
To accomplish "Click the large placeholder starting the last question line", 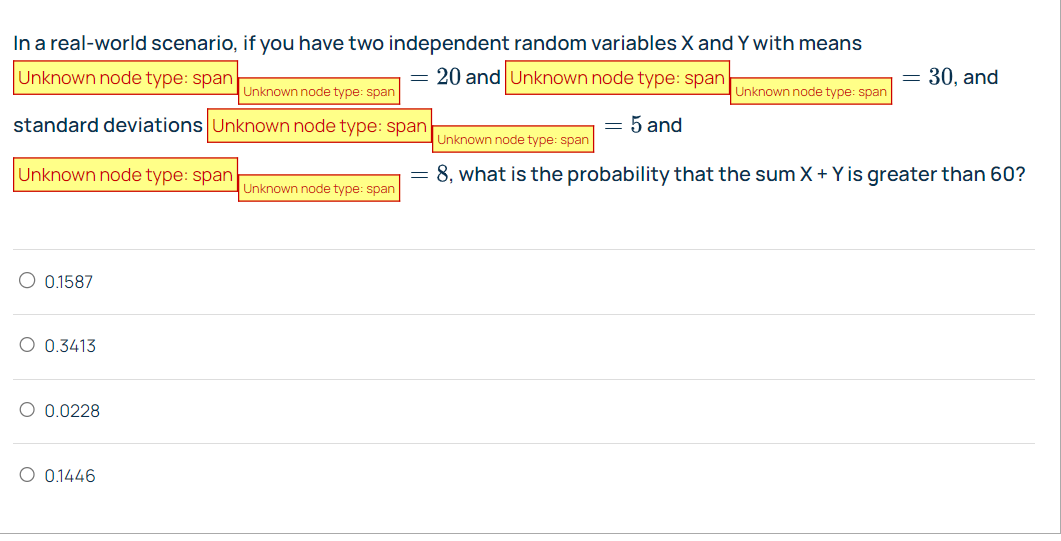I will [125, 175].
